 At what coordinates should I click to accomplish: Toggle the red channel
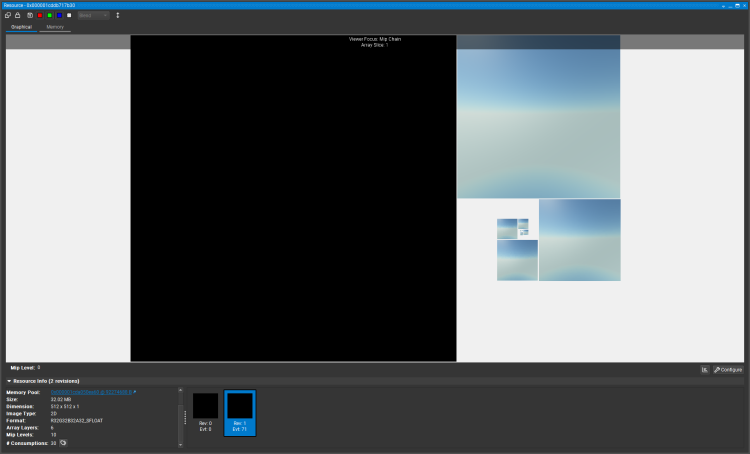(x=40, y=15)
